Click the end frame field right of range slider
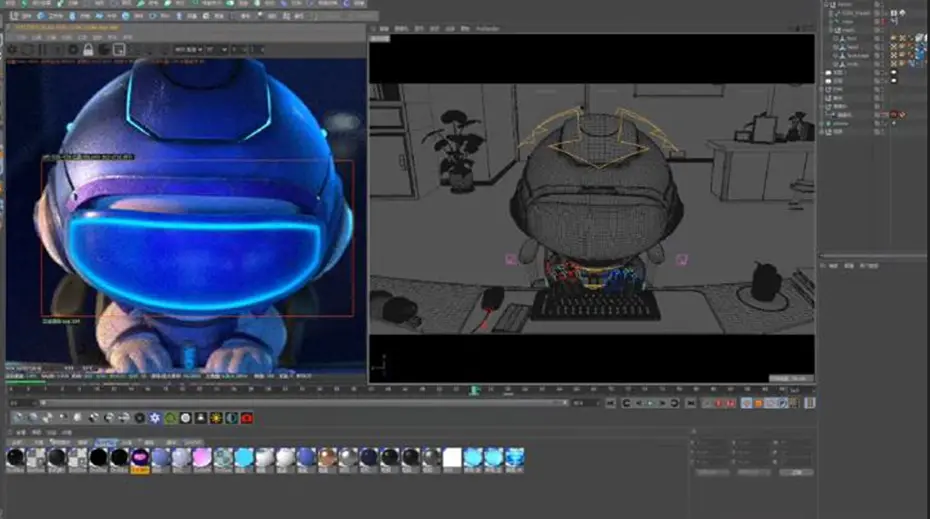 coord(586,403)
